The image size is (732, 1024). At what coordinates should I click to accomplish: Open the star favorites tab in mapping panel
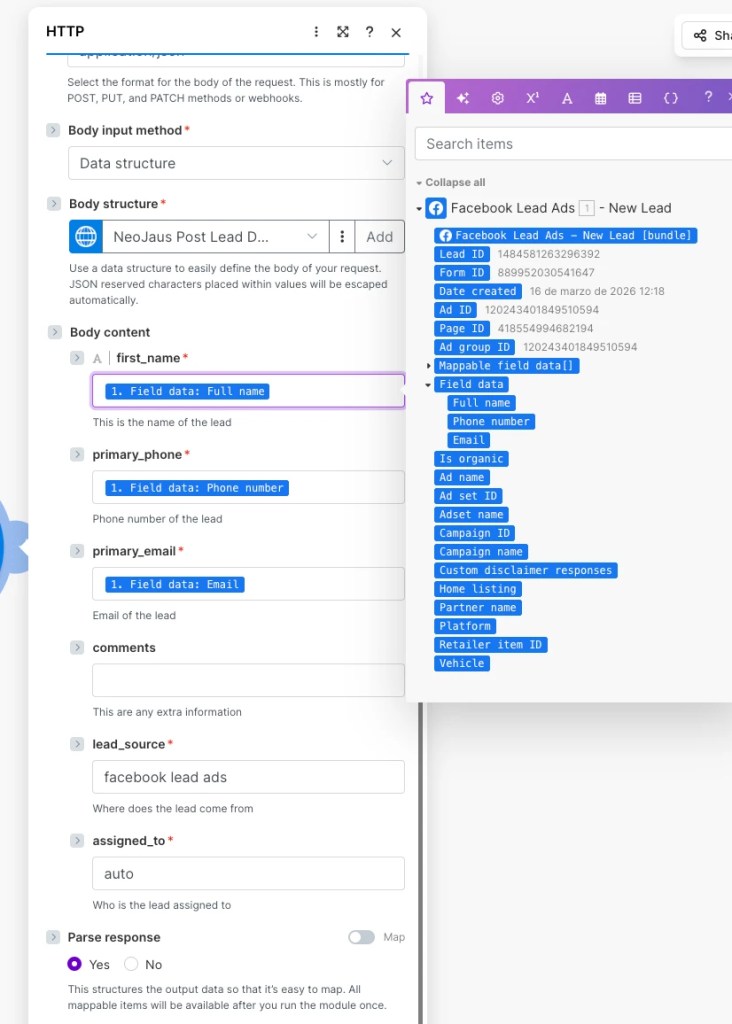tap(427, 98)
